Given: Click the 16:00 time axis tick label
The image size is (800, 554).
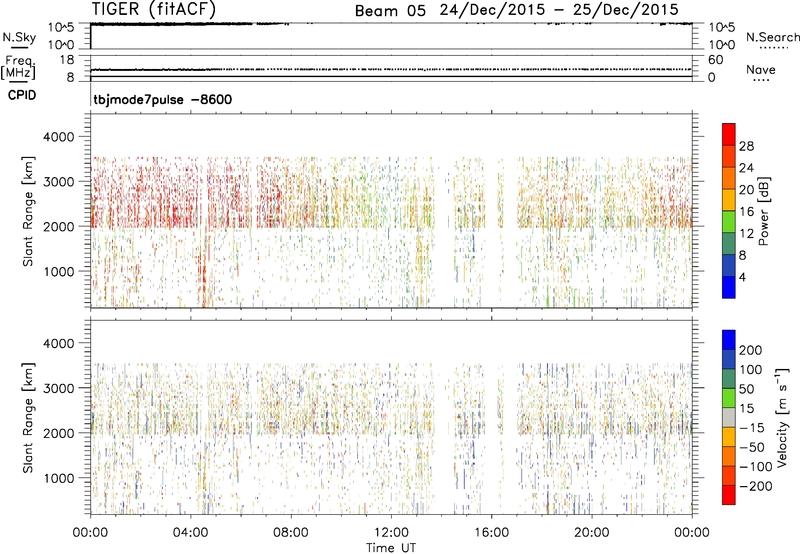Looking at the screenshot, I should tap(491, 533).
